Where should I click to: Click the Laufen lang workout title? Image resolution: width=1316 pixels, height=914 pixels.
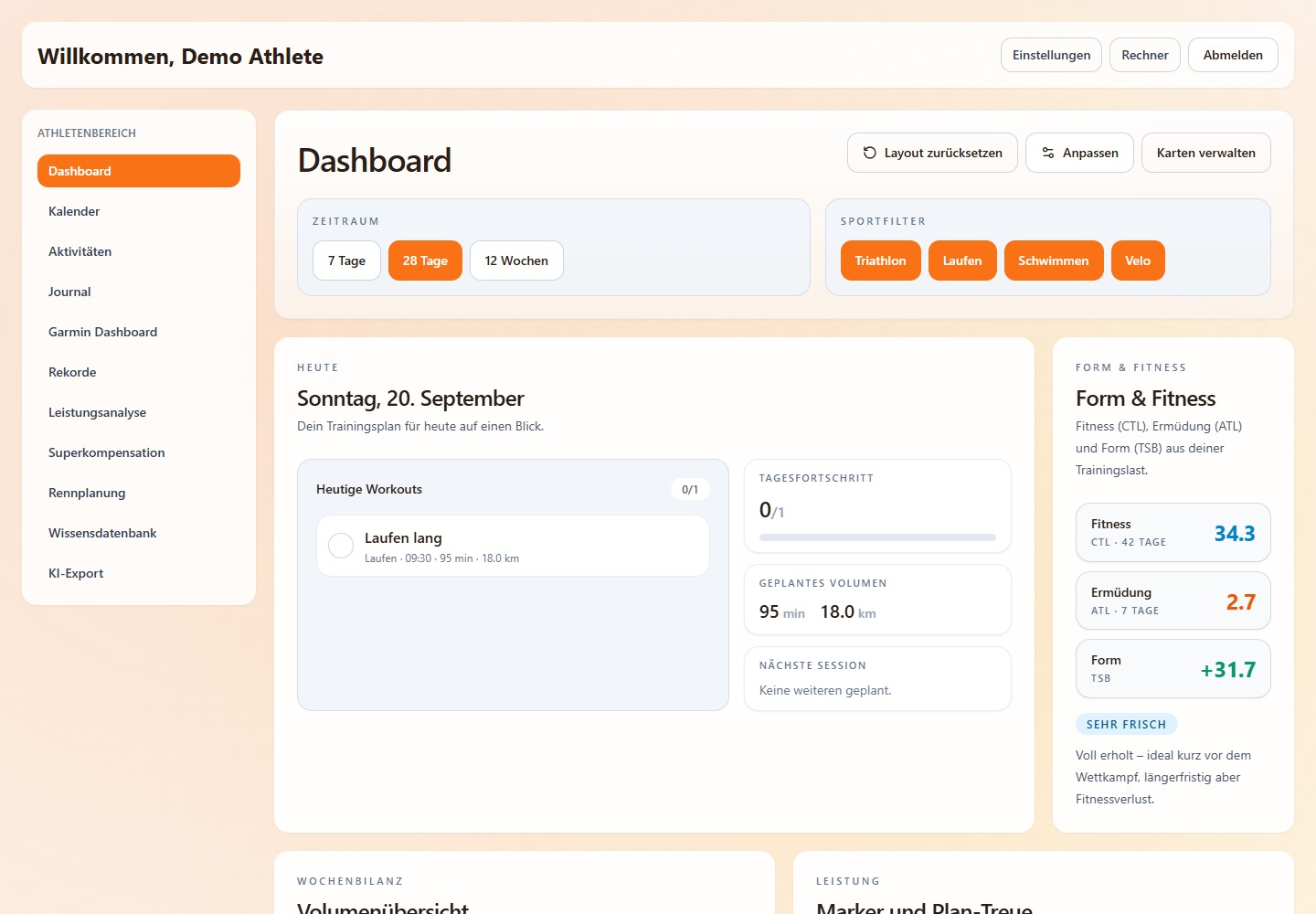(403, 538)
